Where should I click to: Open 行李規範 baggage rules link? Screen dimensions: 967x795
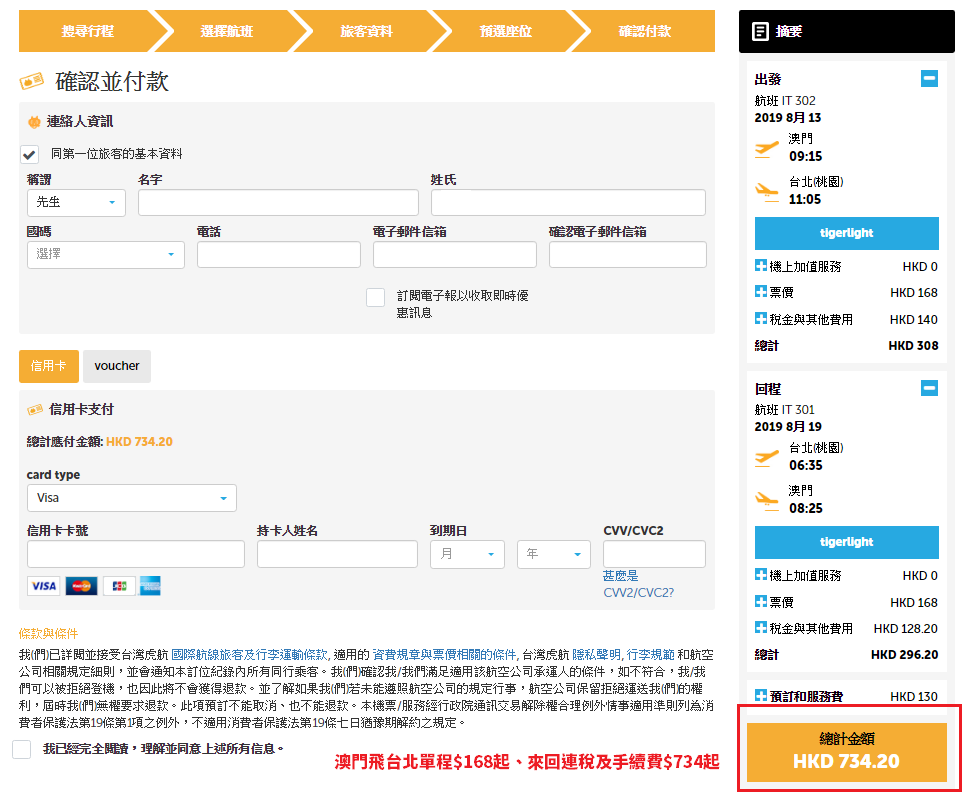[651, 654]
